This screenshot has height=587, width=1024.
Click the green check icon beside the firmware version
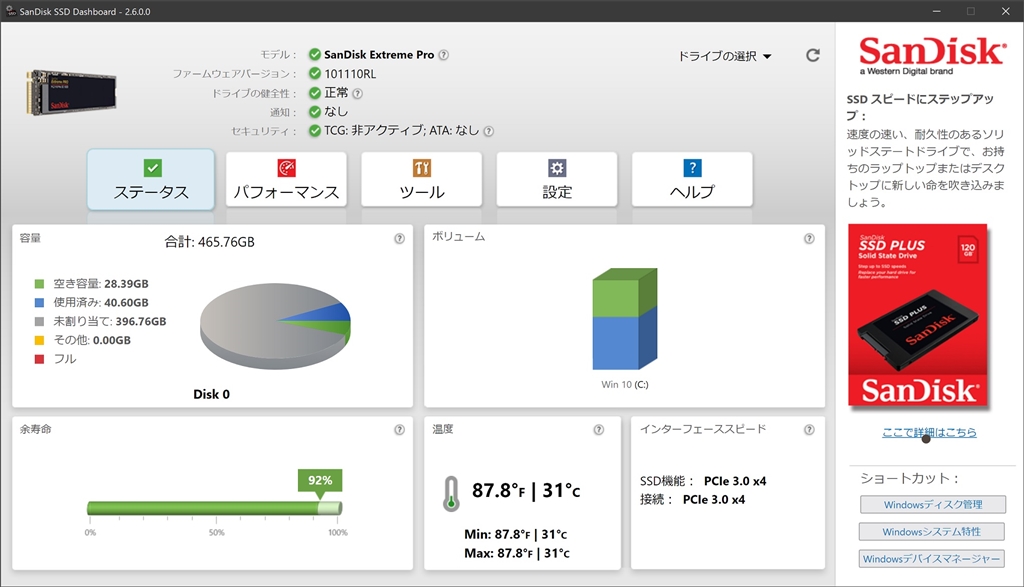pyautogui.click(x=315, y=73)
